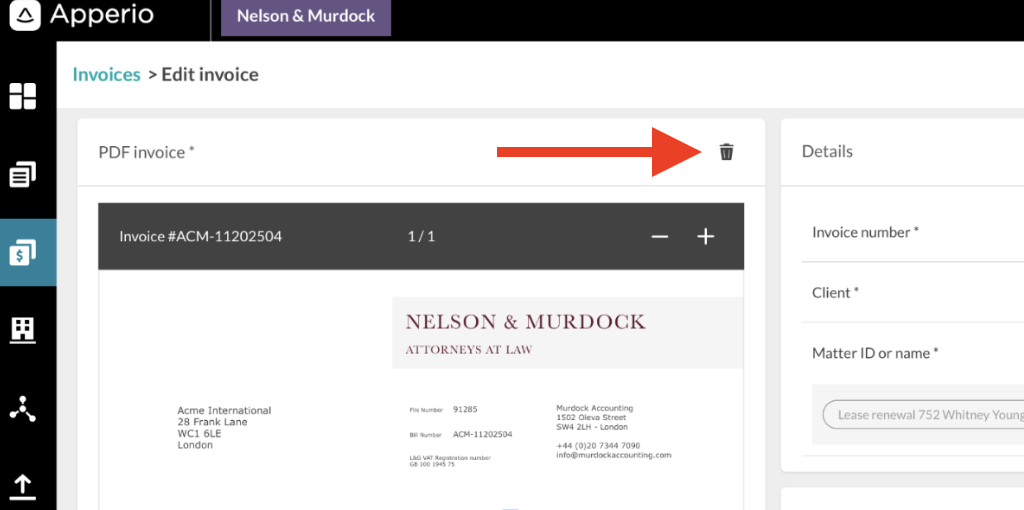Open the network nodes icon in sidebar
The image size is (1024, 510).
click(23, 408)
